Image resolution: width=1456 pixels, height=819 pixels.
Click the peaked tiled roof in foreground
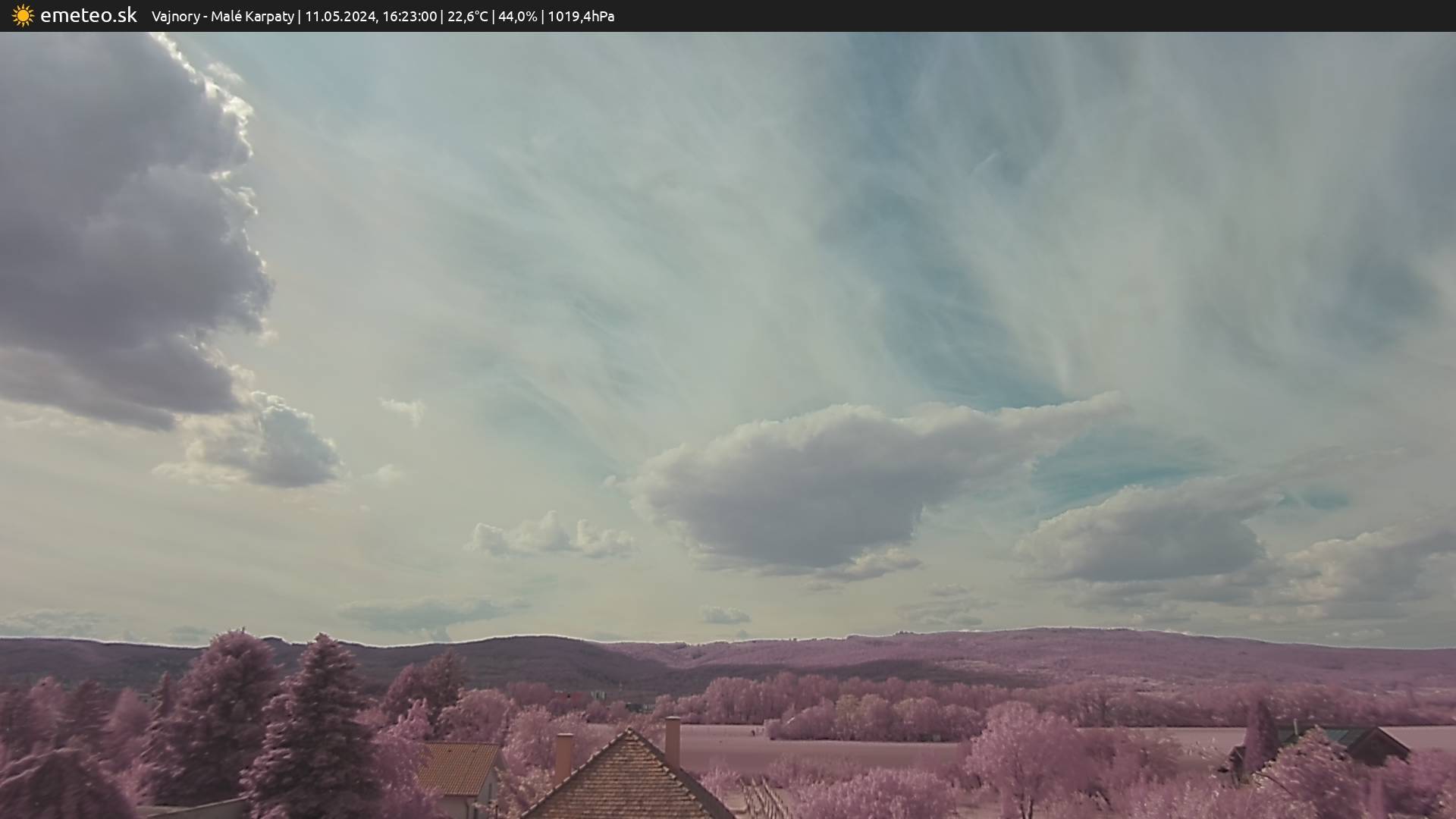point(628,781)
